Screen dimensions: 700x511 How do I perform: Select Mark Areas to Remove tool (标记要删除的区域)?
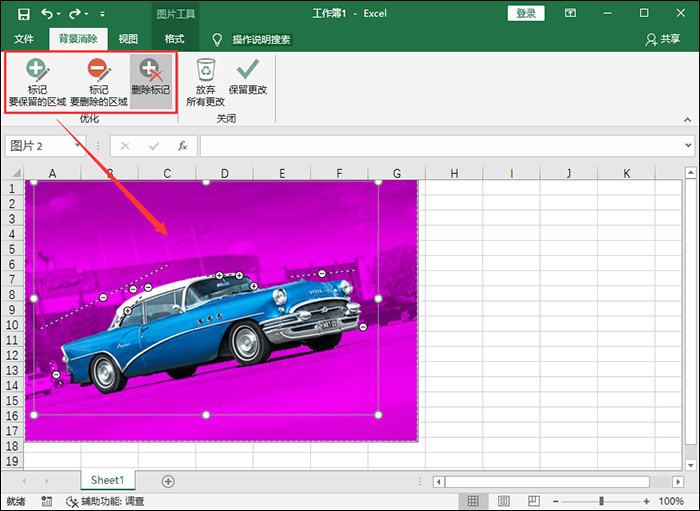(99, 82)
